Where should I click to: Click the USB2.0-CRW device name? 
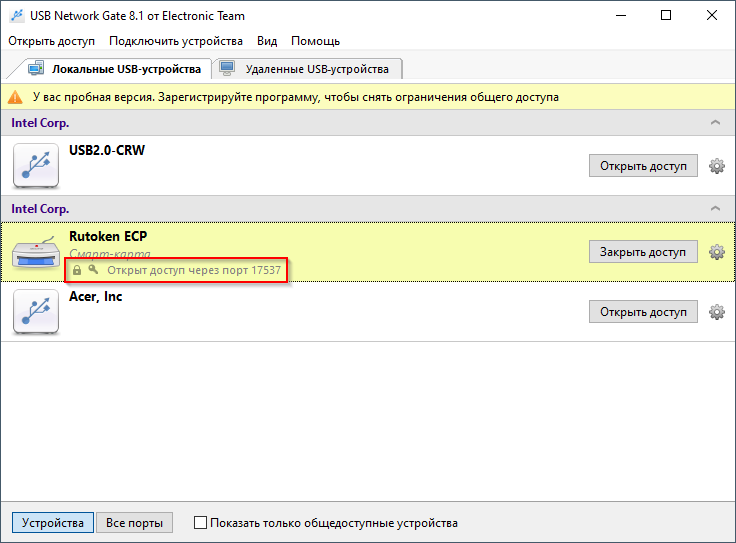point(107,150)
